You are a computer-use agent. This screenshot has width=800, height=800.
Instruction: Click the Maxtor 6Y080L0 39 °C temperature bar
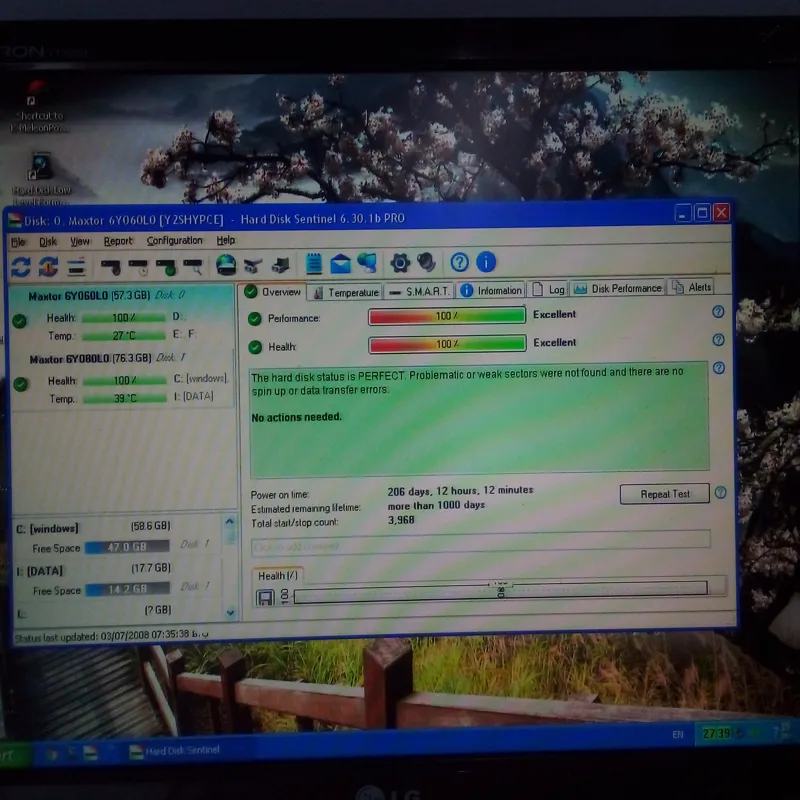(125, 398)
